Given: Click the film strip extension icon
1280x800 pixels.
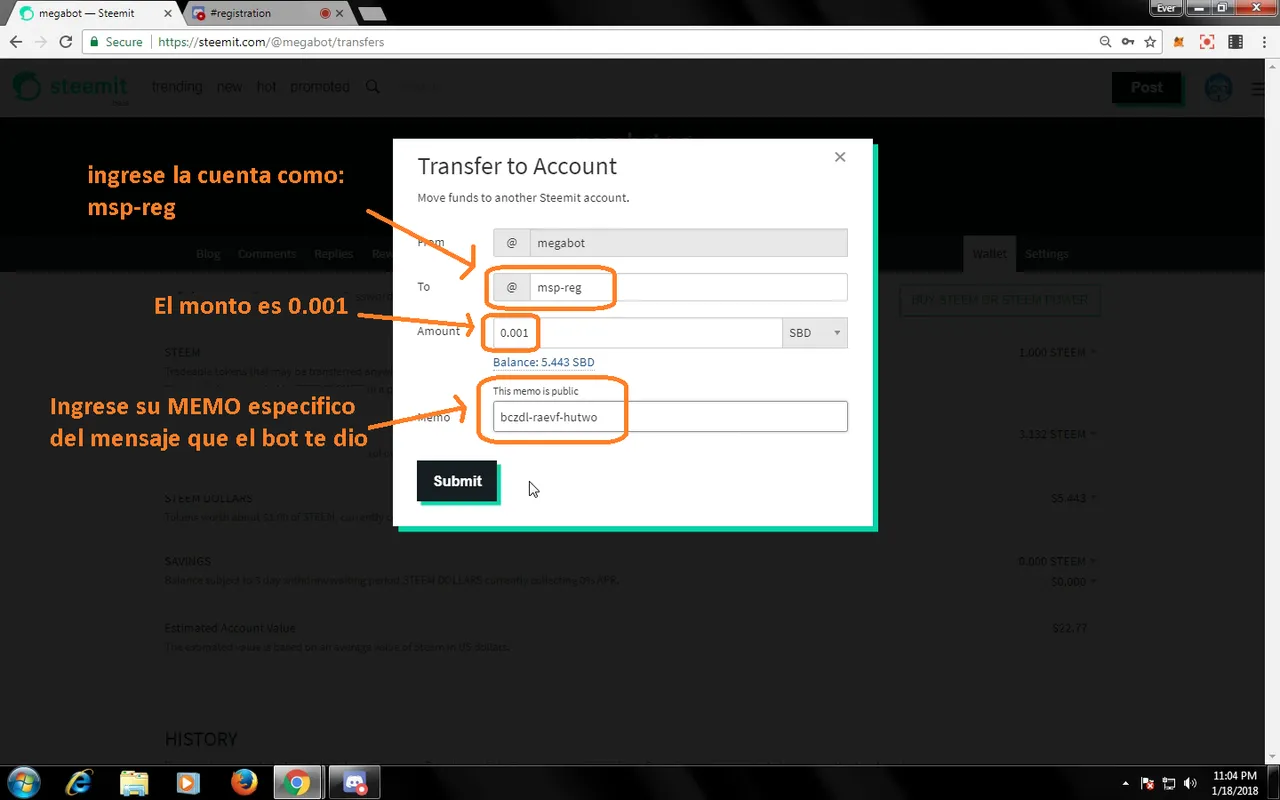Looking at the screenshot, I should [x=1236, y=42].
